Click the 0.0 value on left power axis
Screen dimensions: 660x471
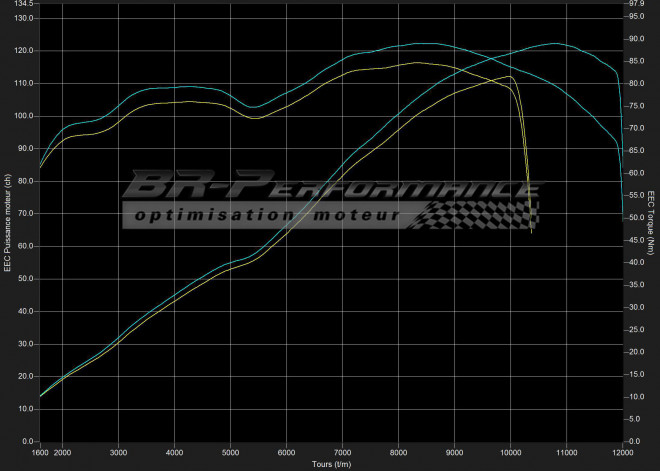click(x=28, y=441)
